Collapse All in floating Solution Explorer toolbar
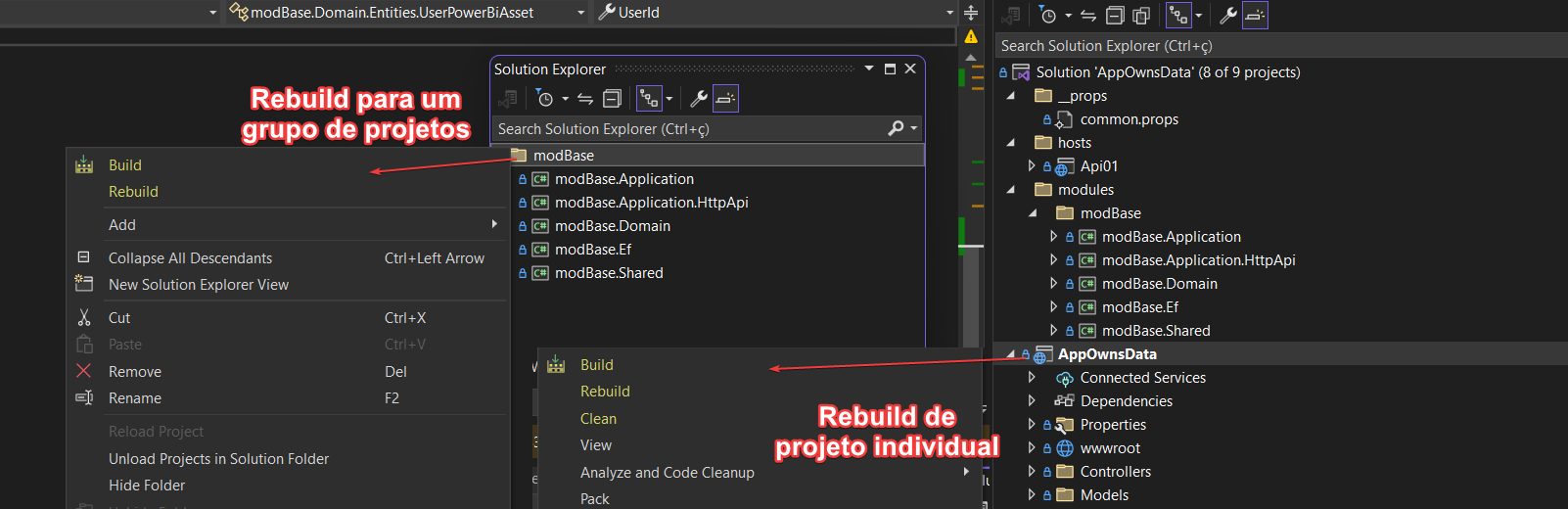This screenshot has width=1568, height=509. tap(613, 99)
